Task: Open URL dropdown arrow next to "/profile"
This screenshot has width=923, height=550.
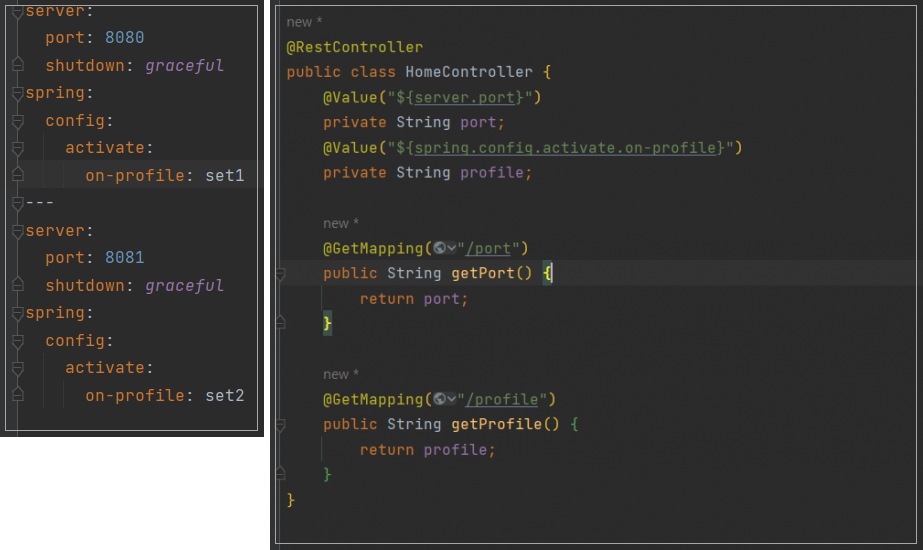Action: (x=451, y=399)
